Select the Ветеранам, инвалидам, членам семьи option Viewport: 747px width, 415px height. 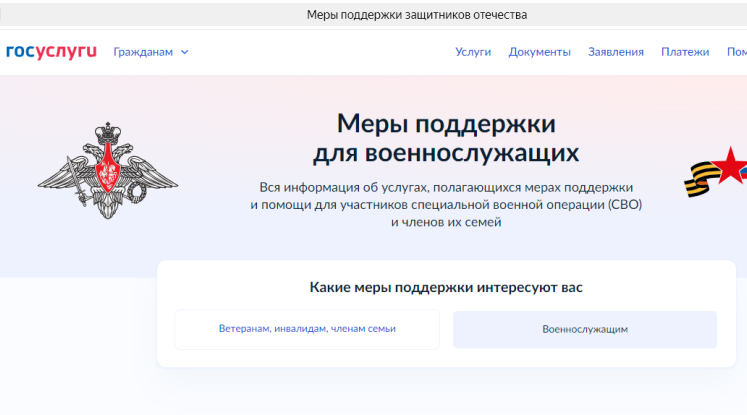[x=307, y=329]
